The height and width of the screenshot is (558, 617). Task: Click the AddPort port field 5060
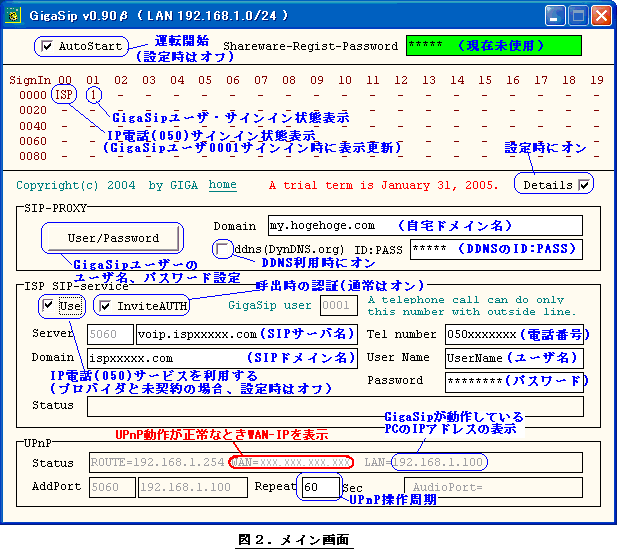112,487
